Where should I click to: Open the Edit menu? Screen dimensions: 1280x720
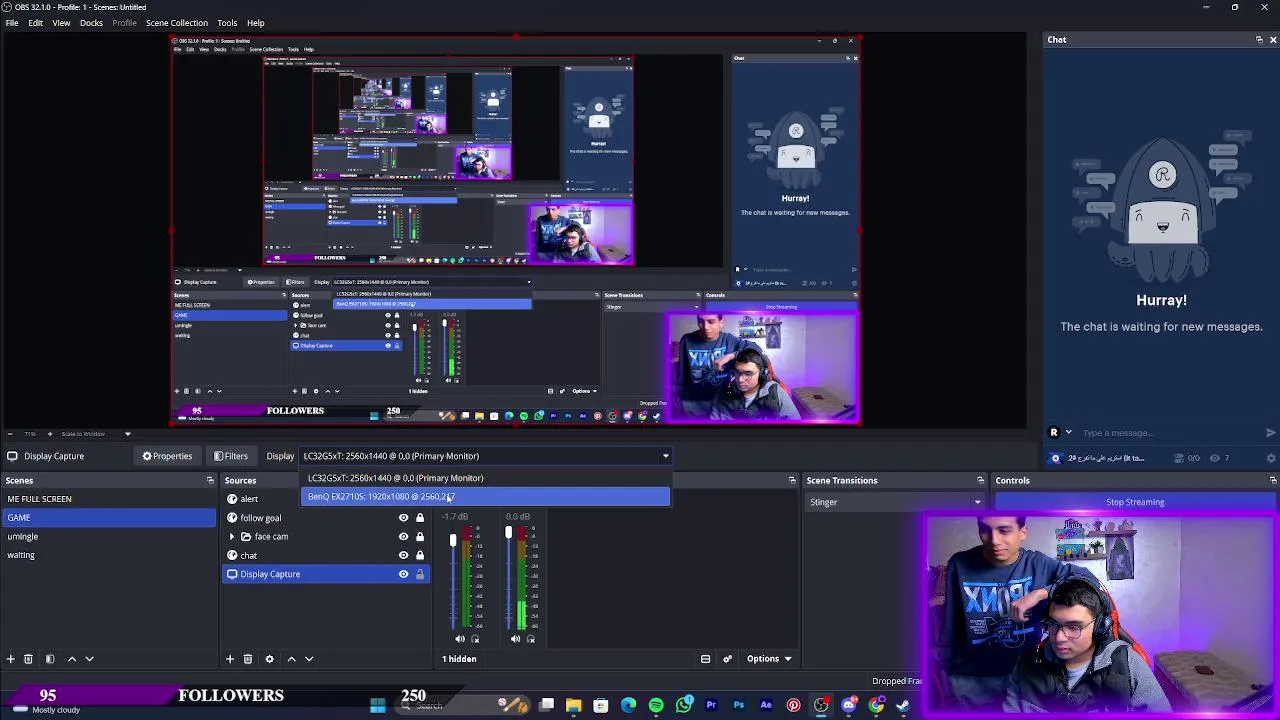(35, 23)
